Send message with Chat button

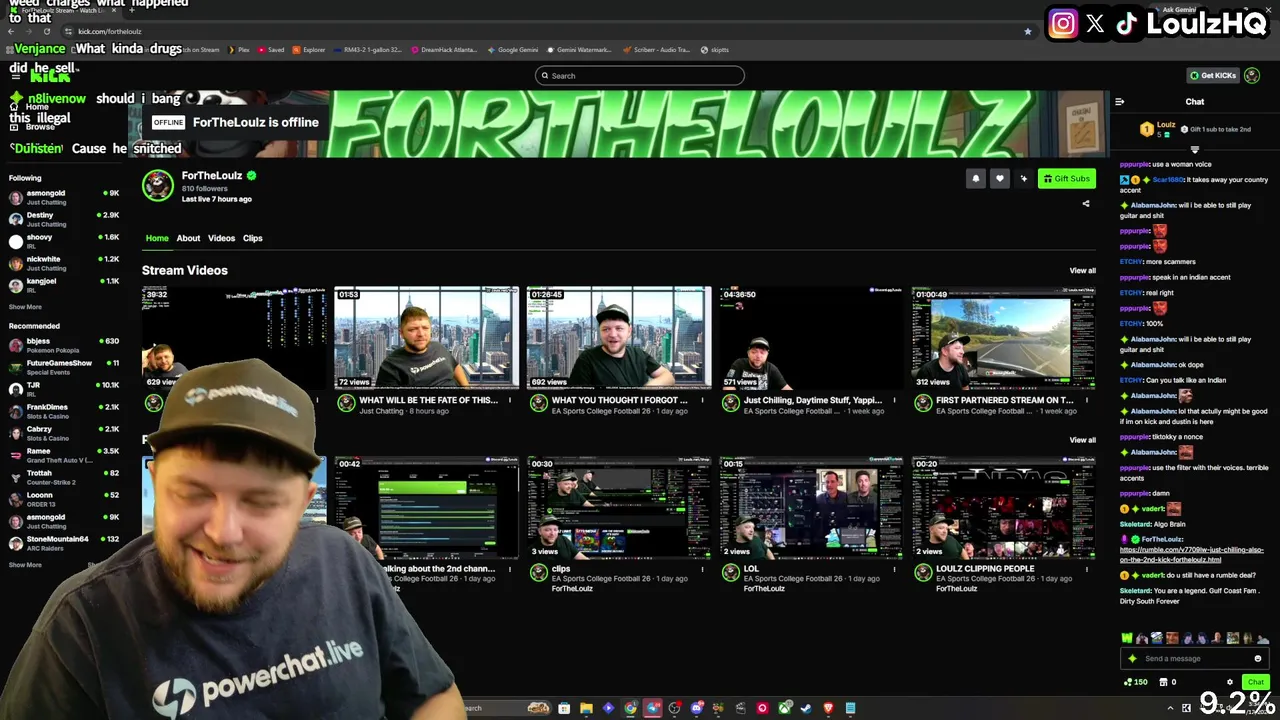(x=1256, y=682)
